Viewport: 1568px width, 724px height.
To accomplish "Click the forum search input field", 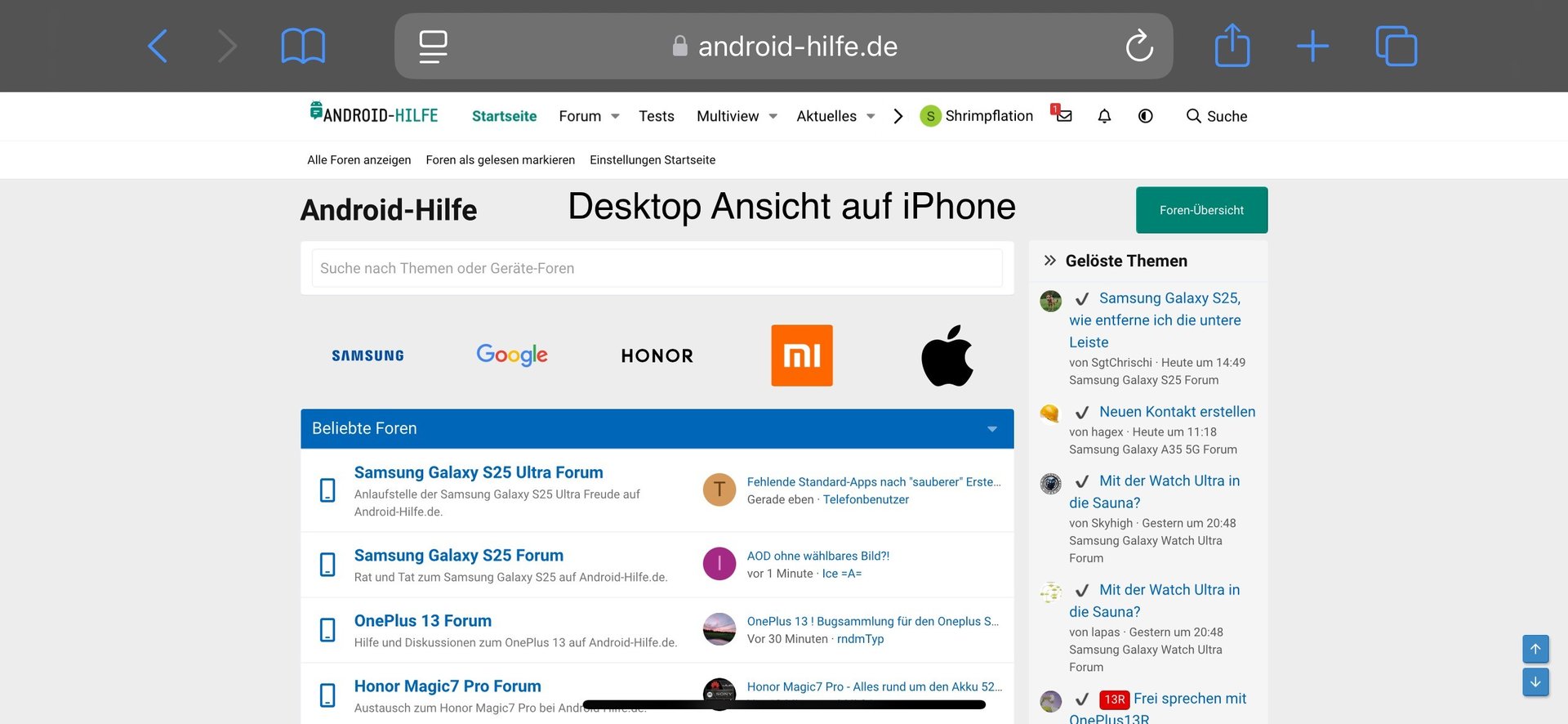I will 657,268.
